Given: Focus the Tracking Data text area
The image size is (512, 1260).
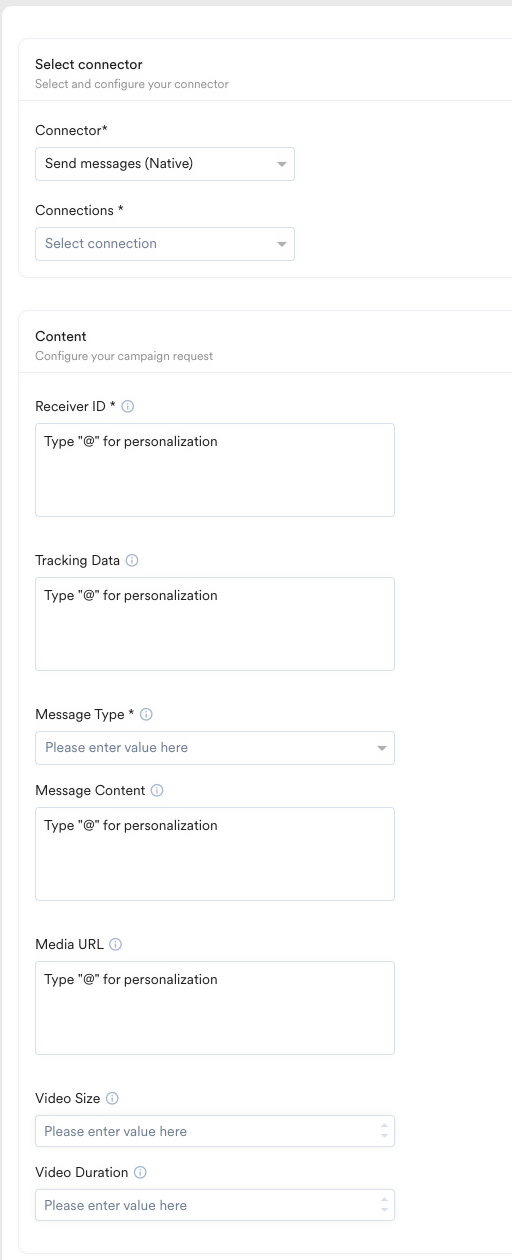Looking at the screenshot, I should (x=215, y=624).
